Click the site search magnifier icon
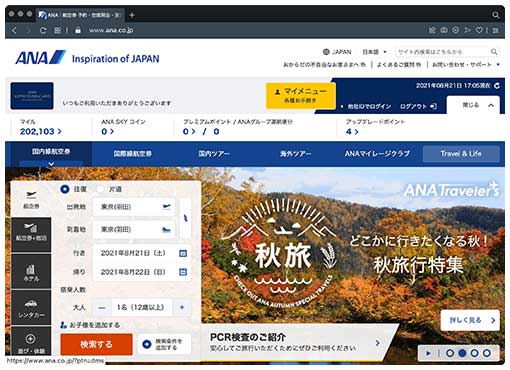The height and width of the screenshot is (370, 510). (494, 52)
